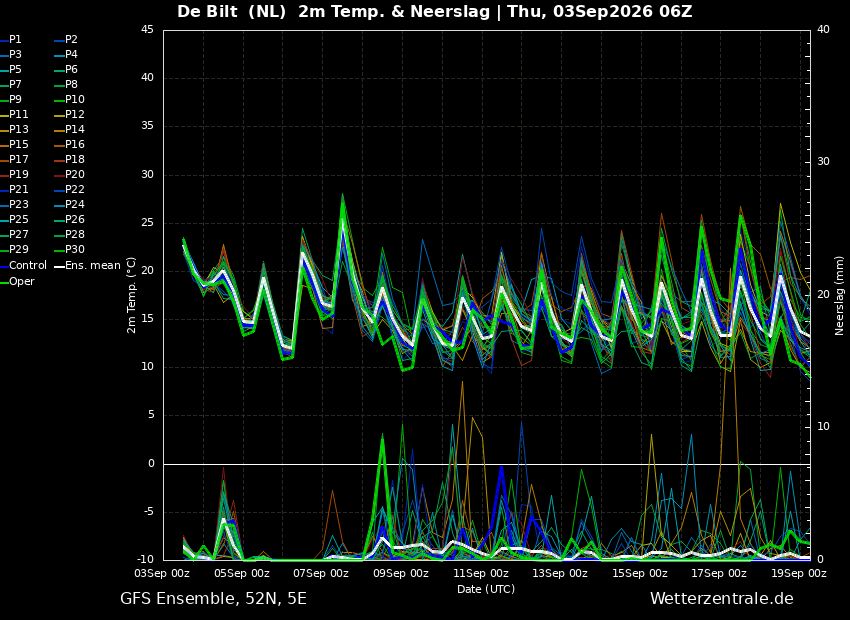Click the 30 value on precipitation axis

click(x=823, y=162)
